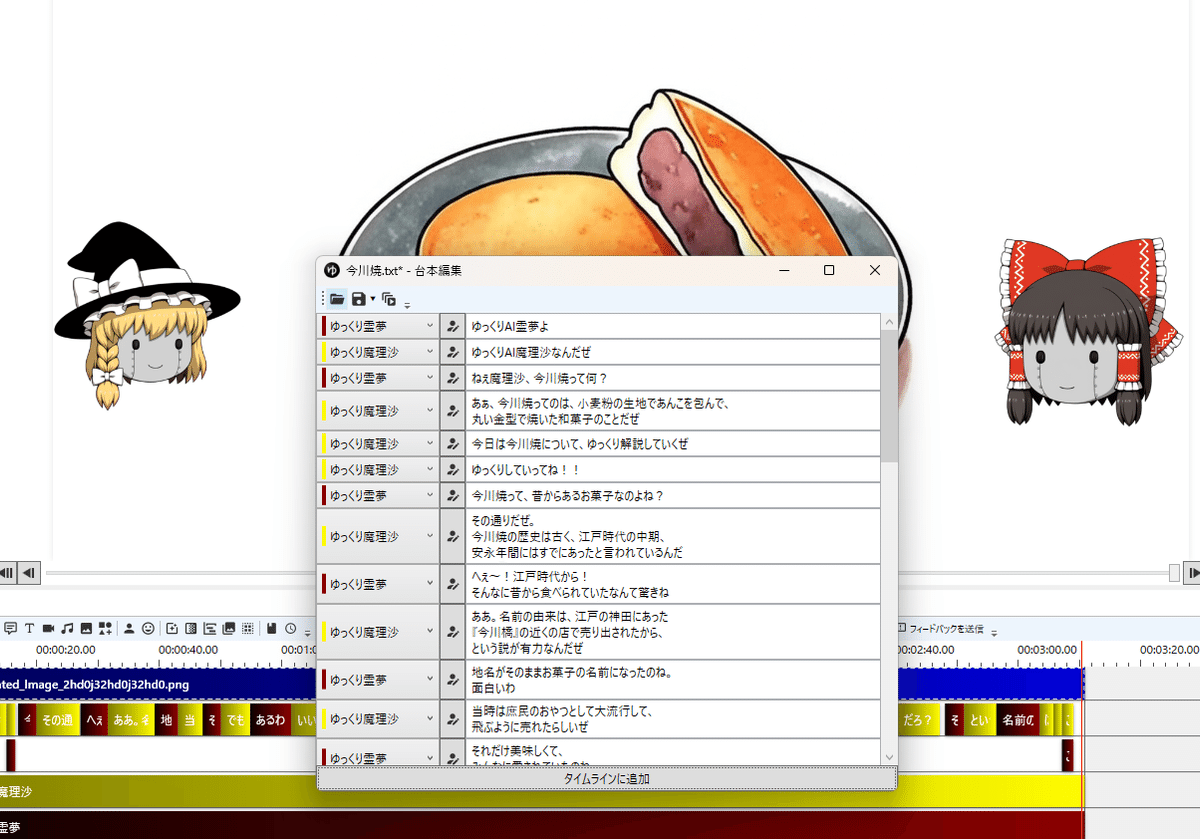Click the preview seek bar thumb
This screenshot has height=839, width=1200.
pyautogui.click(x=1174, y=573)
